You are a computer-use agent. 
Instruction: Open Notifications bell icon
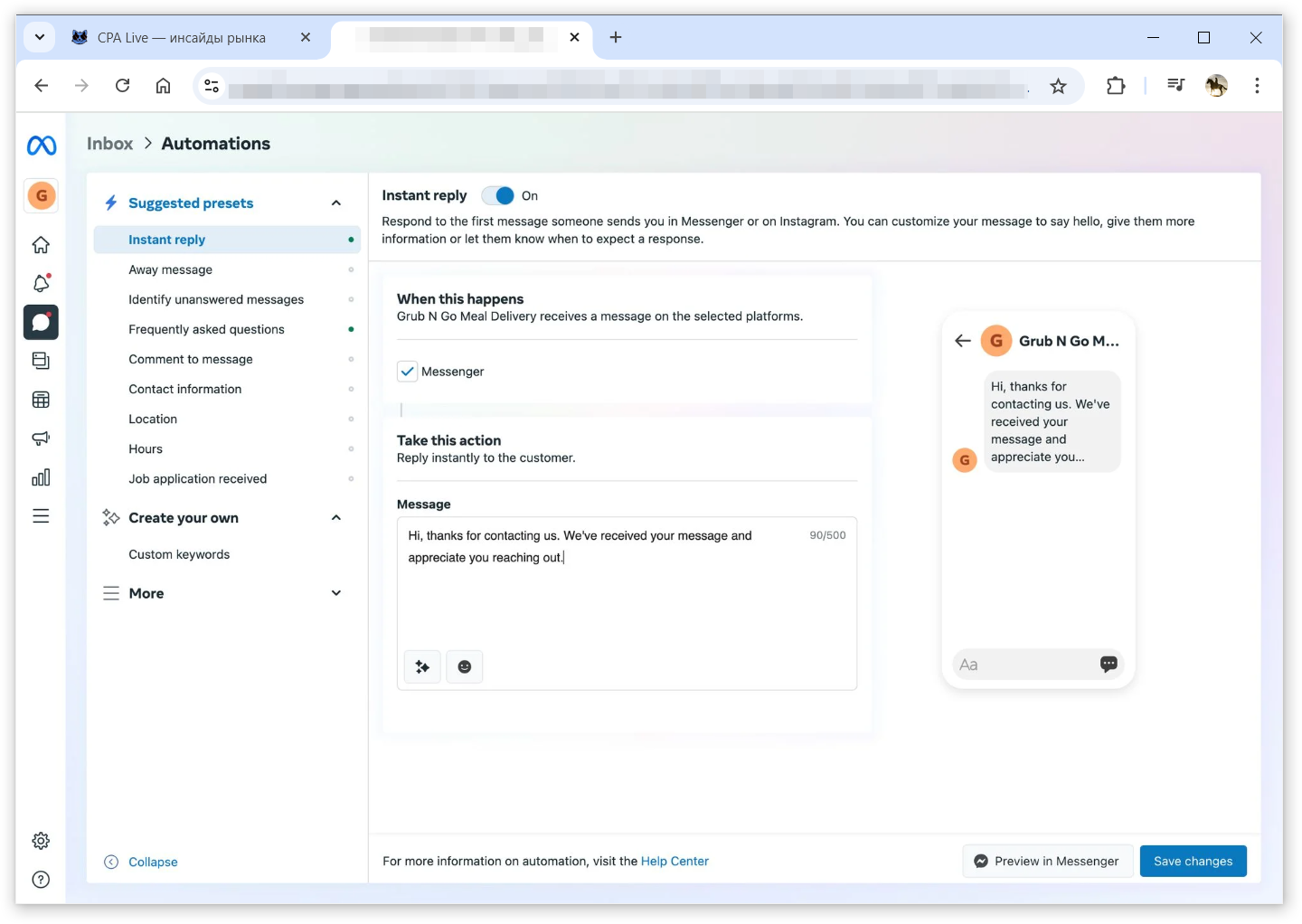tap(41, 283)
